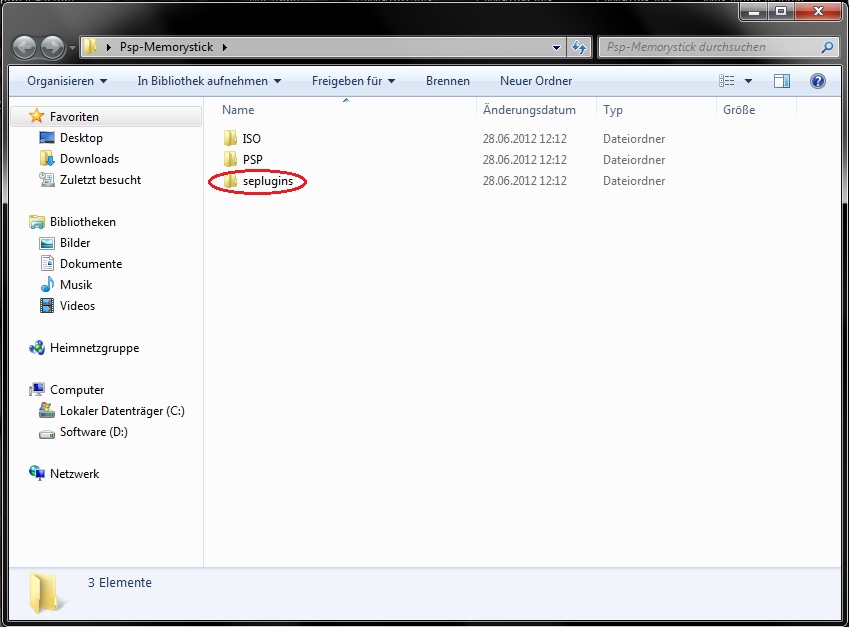This screenshot has height=627, width=849.
Task: Click the Bilder picture icon
Action: click(x=47, y=243)
